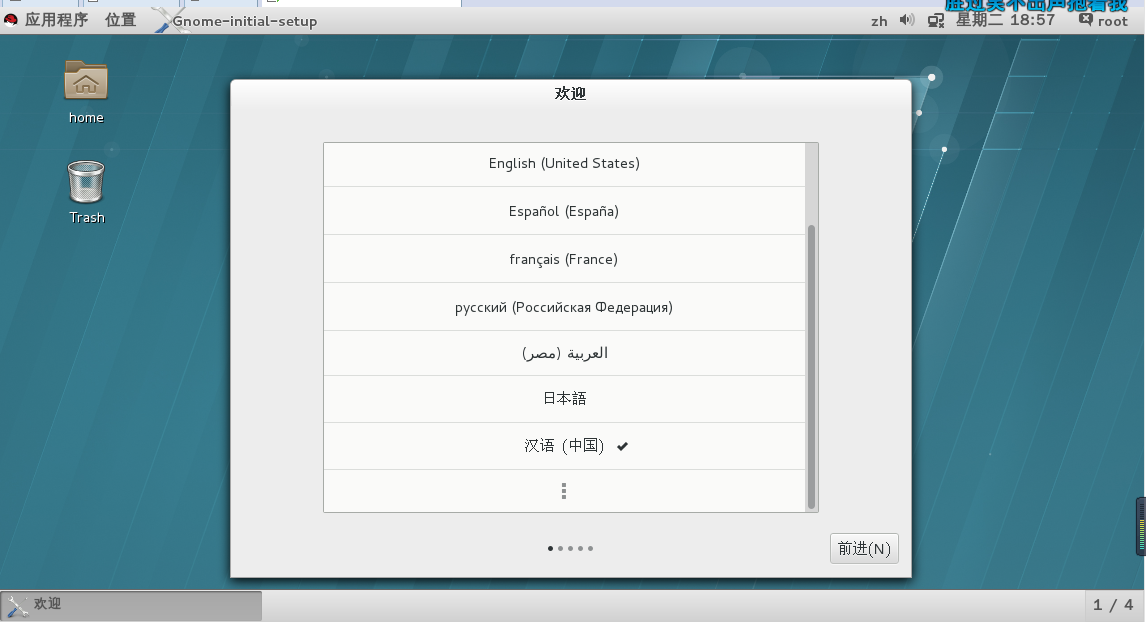Select English (United States) language
The image size is (1146, 622).
pyautogui.click(x=564, y=164)
